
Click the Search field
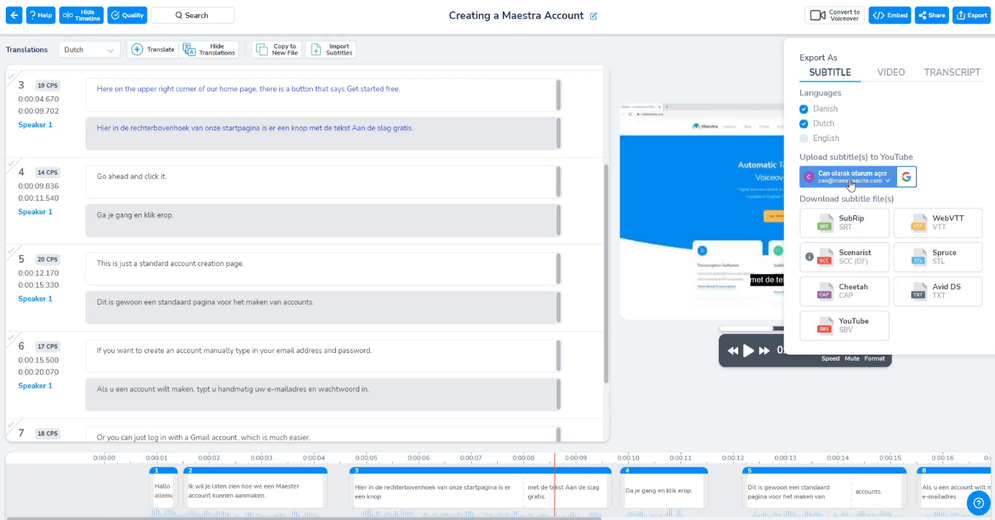[192, 15]
